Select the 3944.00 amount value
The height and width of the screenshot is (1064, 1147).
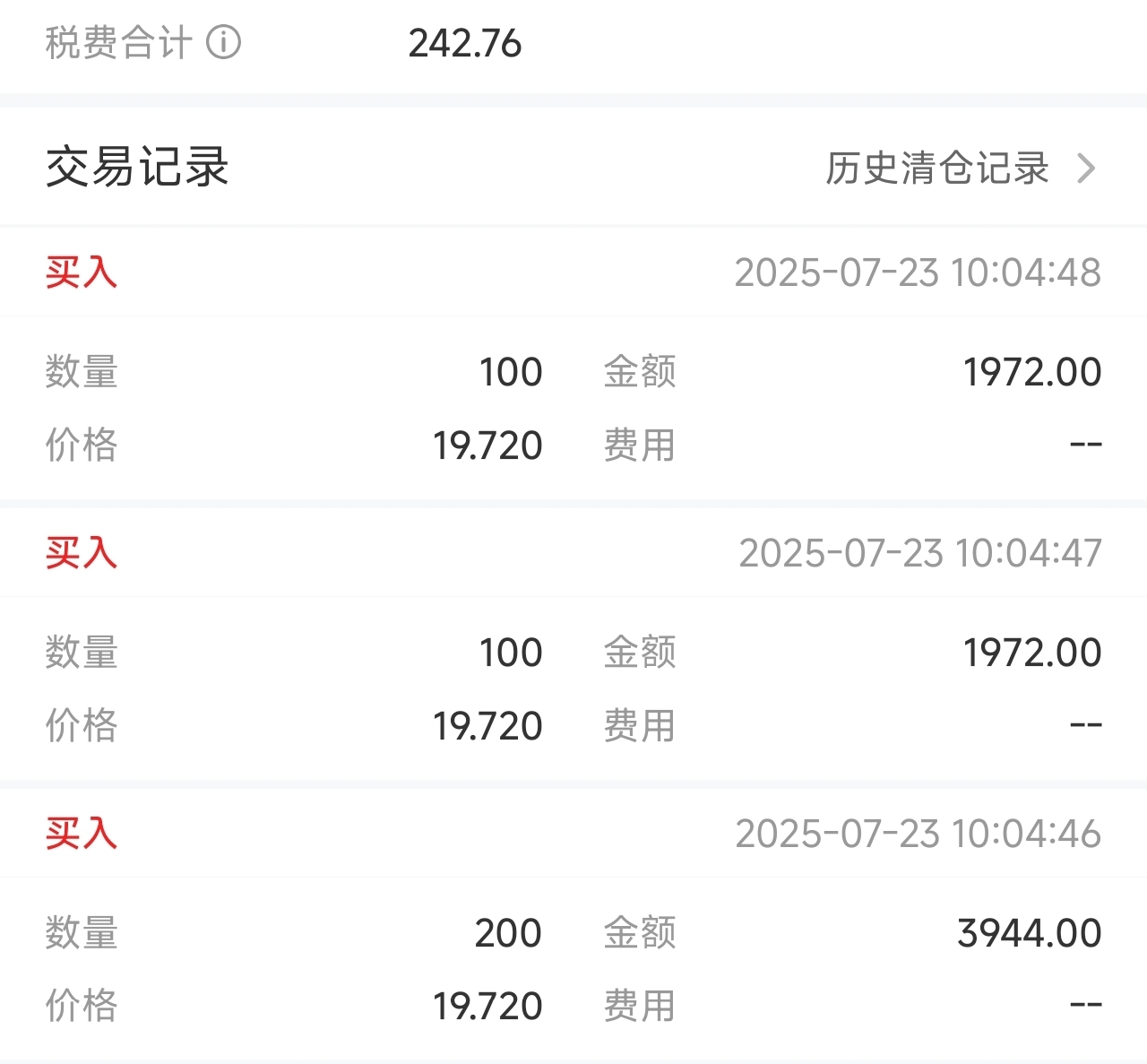tap(1030, 933)
